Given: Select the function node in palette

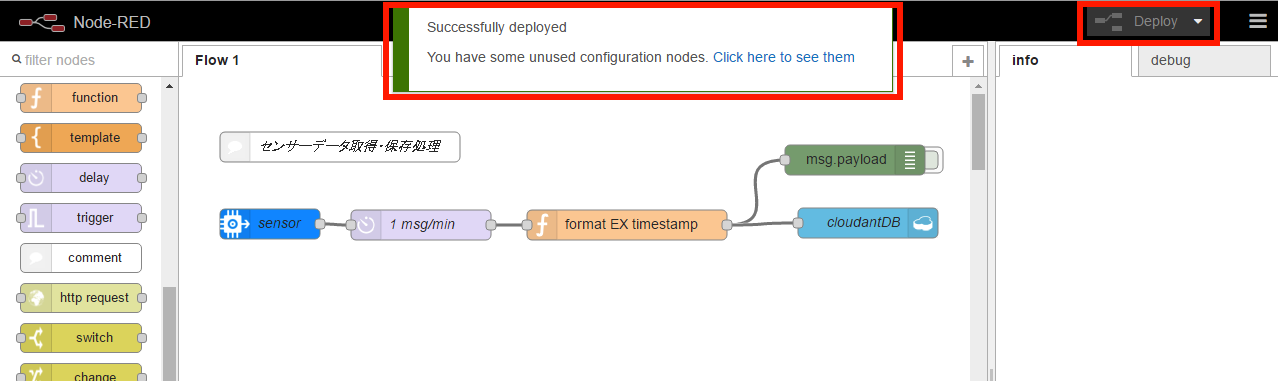Looking at the screenshot, I should pos(81,98).
